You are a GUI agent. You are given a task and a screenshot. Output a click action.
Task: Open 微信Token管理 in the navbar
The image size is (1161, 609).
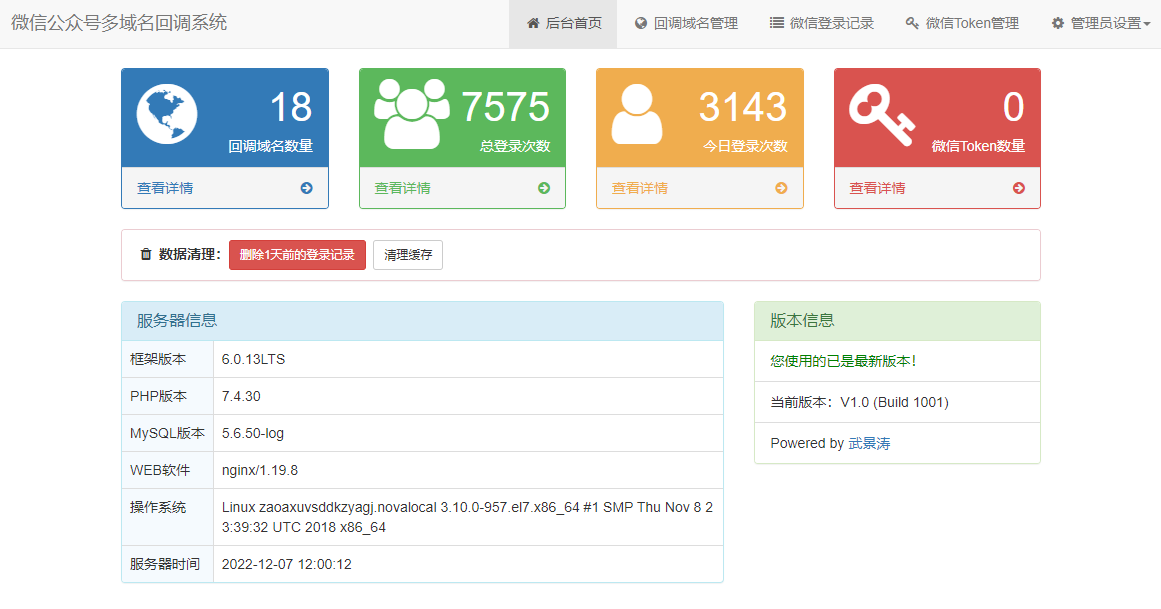click(x=962, y=23)
